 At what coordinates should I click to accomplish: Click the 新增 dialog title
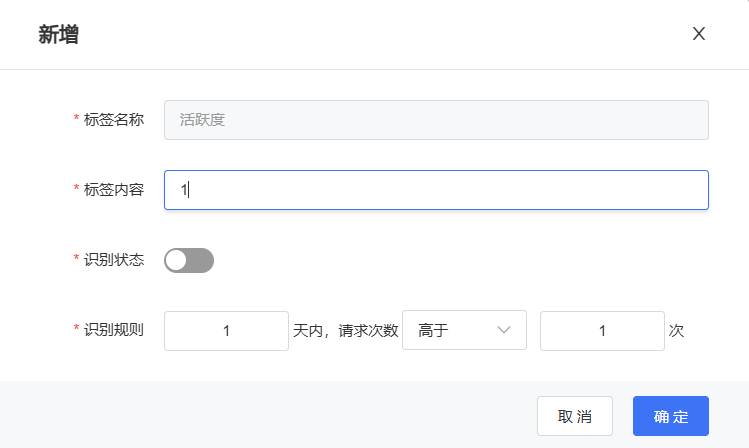pos(58,34)
